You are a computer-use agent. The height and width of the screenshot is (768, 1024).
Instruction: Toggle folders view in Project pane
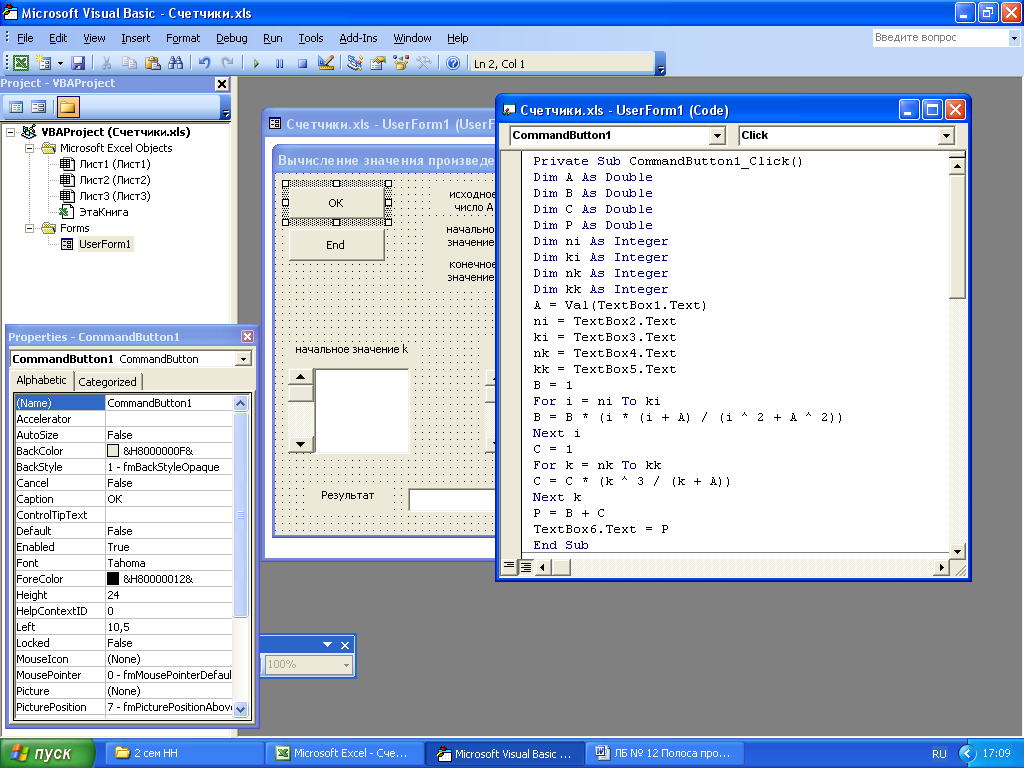(67, 106)
